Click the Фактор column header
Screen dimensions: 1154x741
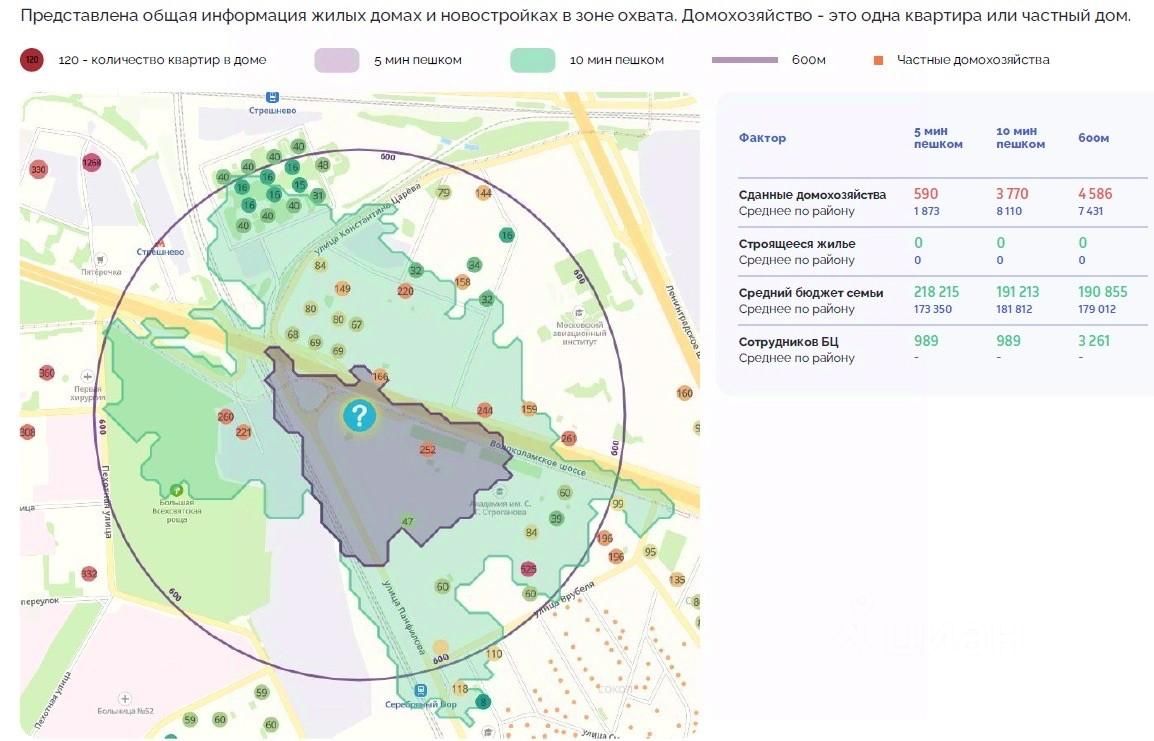pos(762,138)
